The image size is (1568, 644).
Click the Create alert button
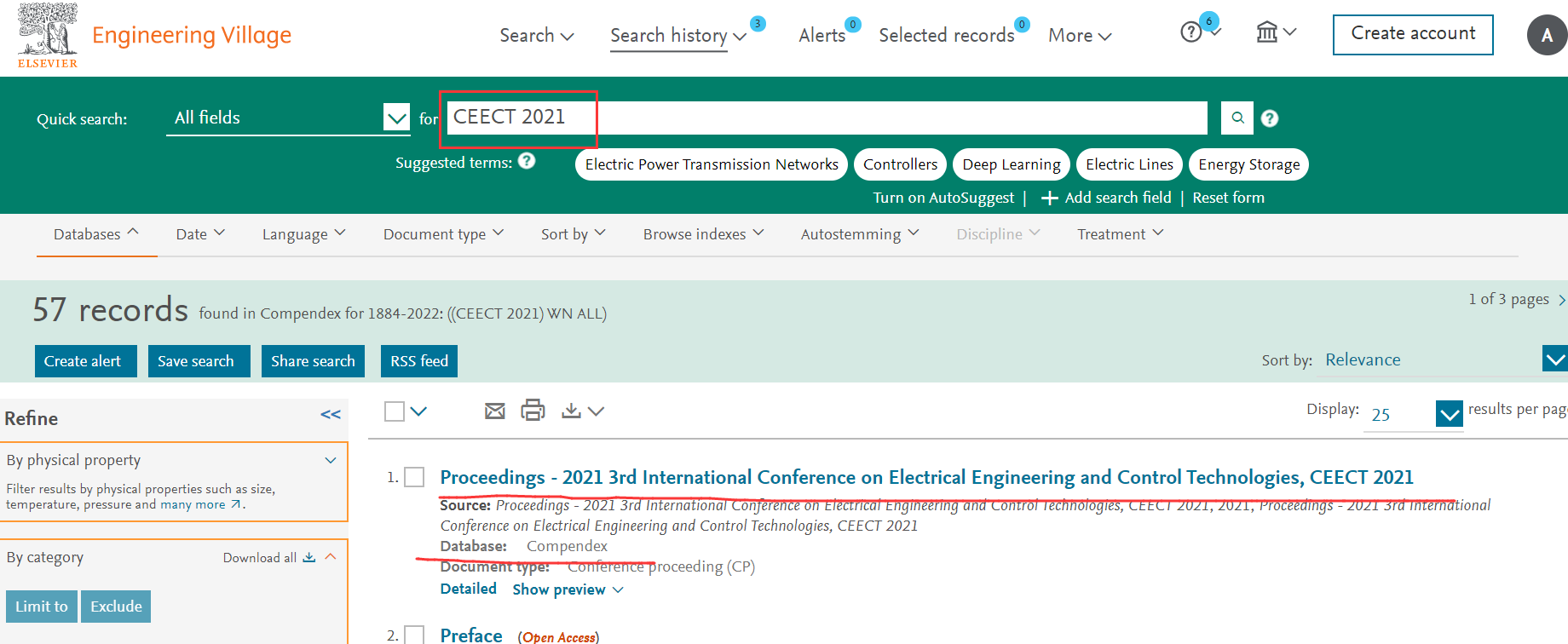click(x=86, y=361)
